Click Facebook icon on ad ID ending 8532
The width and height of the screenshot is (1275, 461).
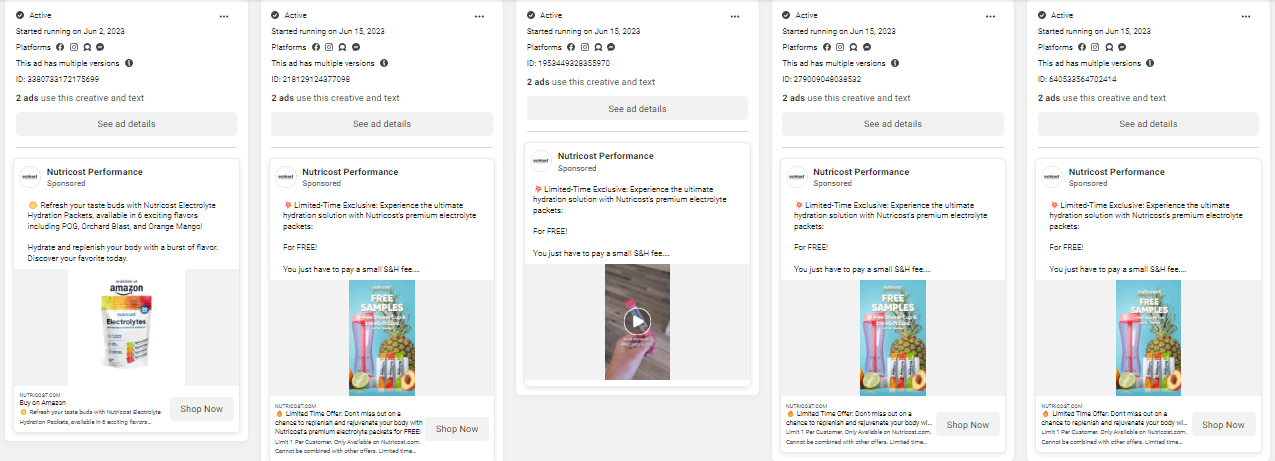826,47
